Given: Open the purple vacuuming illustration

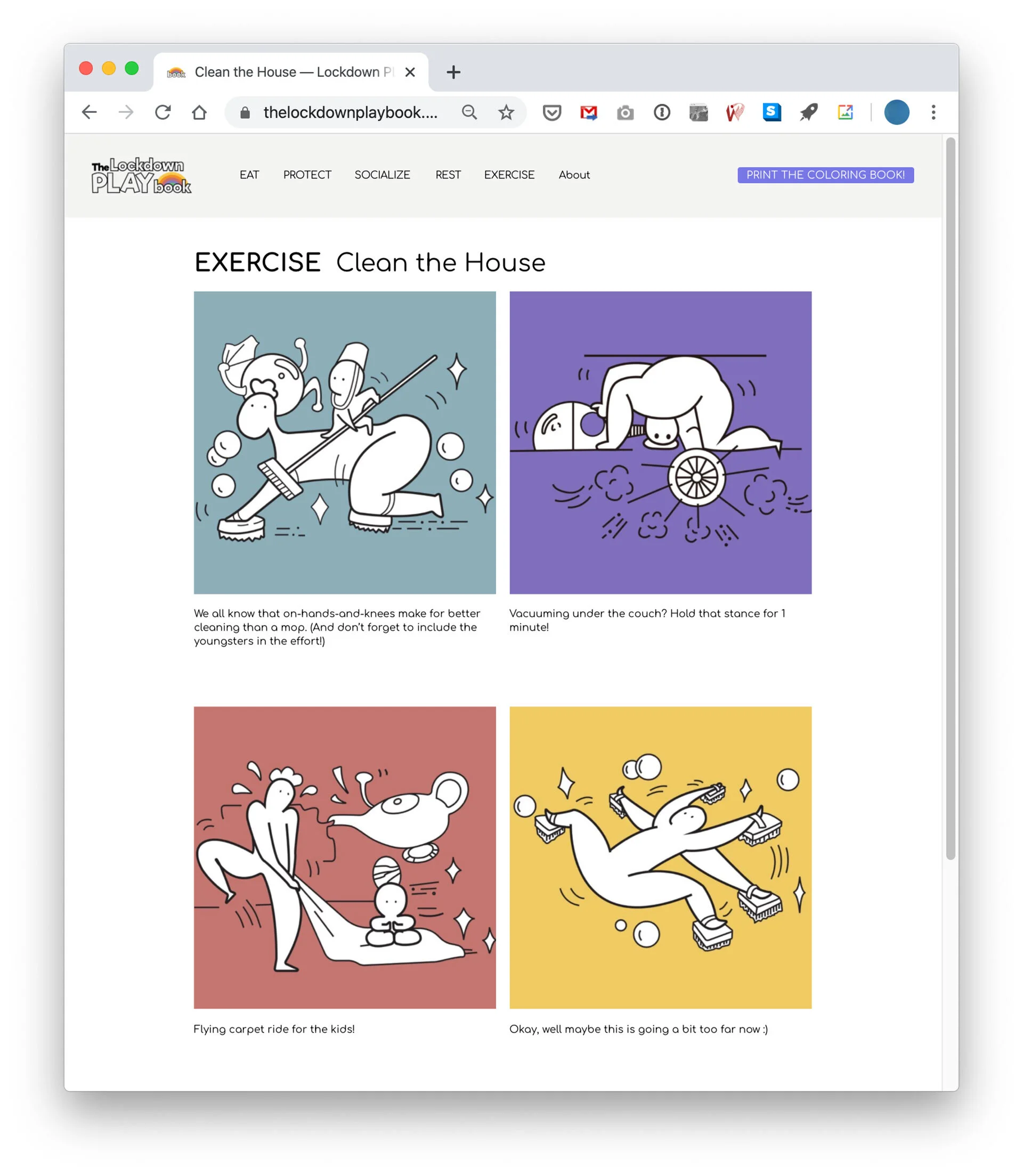Looking at the screenshot, I should pos(660,442).
